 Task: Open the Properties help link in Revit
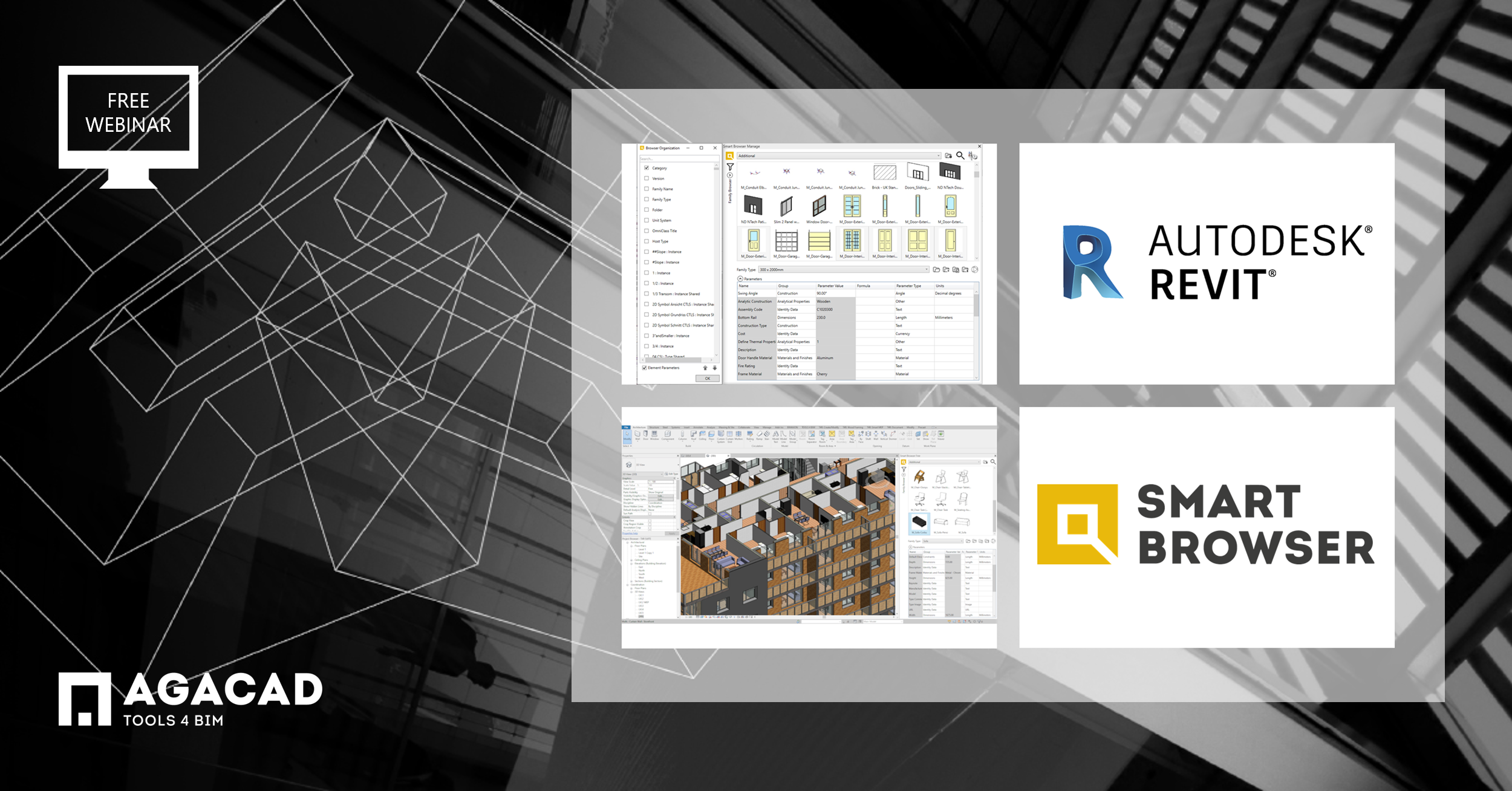coord(630,533)
